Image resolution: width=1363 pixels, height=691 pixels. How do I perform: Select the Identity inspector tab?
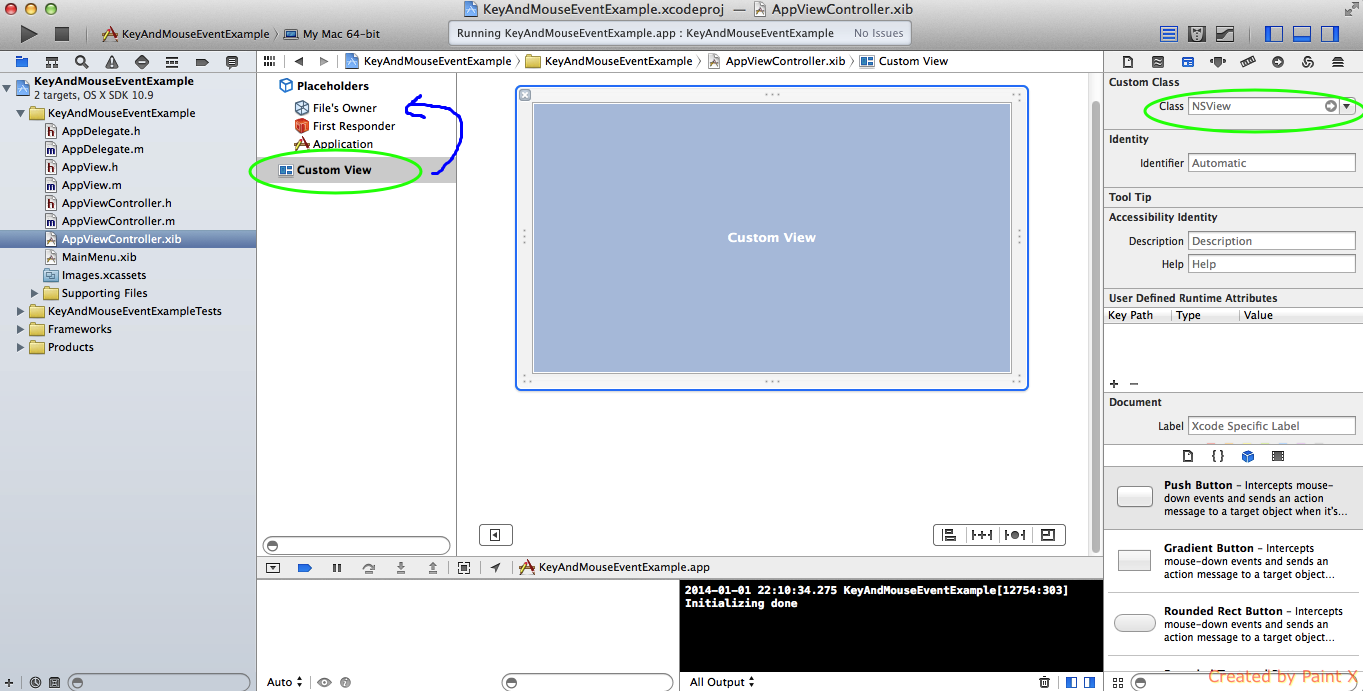[x=1188, y=62]
